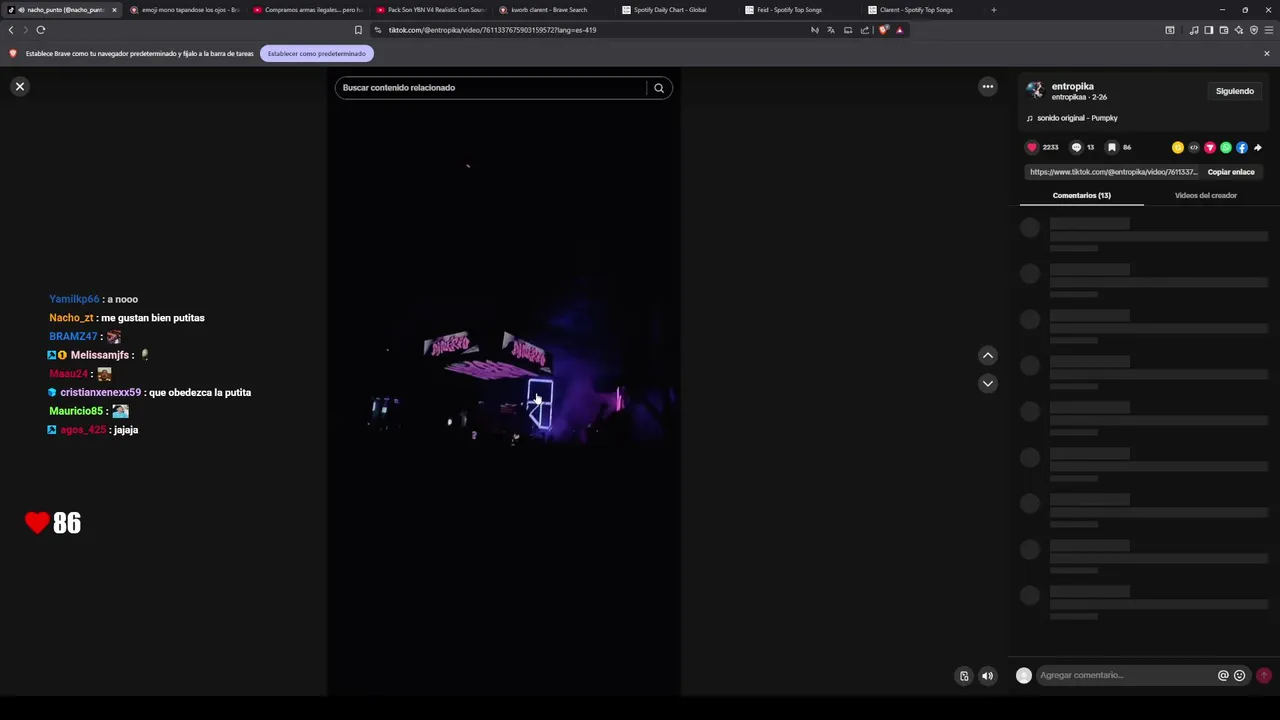Click chat user cristianxenexx59
The width and height of the screenshot is (1280, 720).
tap(100, 393)
